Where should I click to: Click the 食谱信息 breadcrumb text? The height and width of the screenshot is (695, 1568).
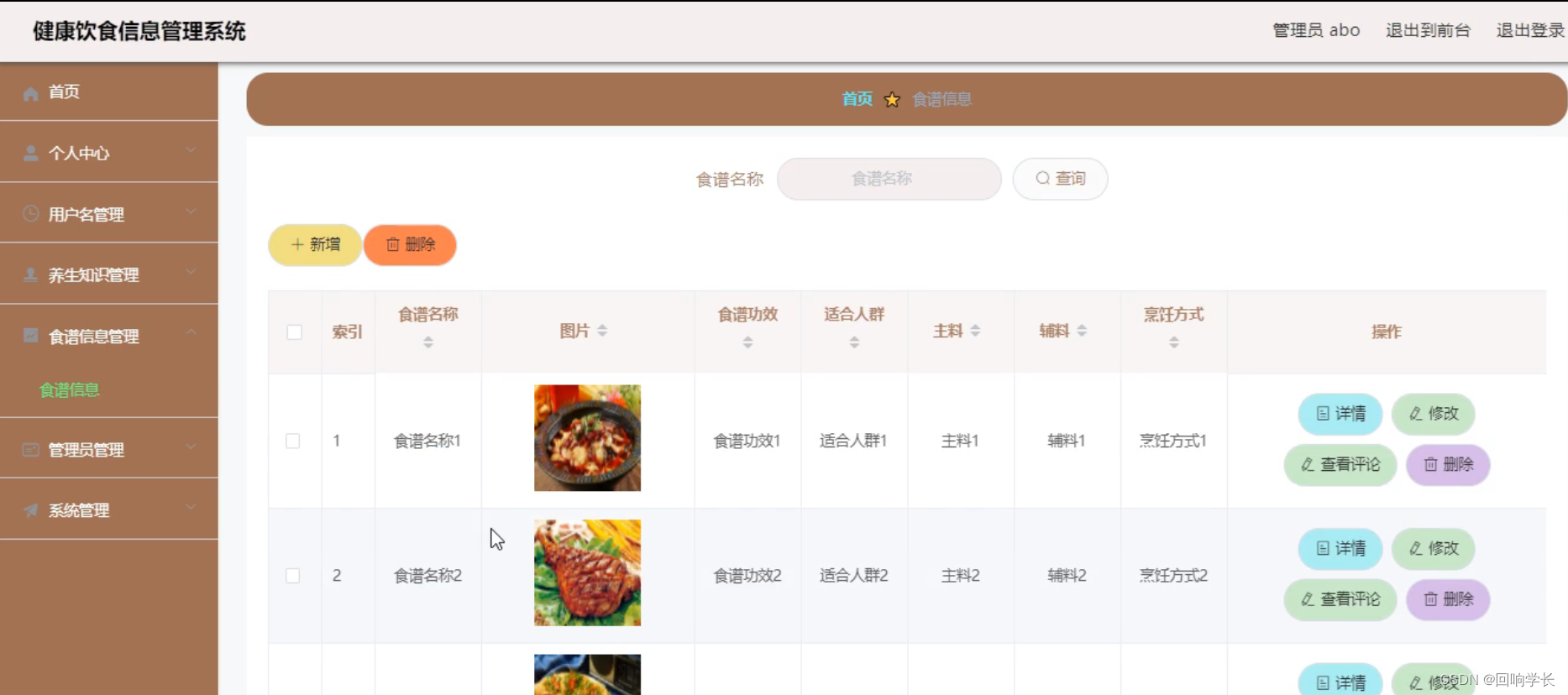coord(942,100)
